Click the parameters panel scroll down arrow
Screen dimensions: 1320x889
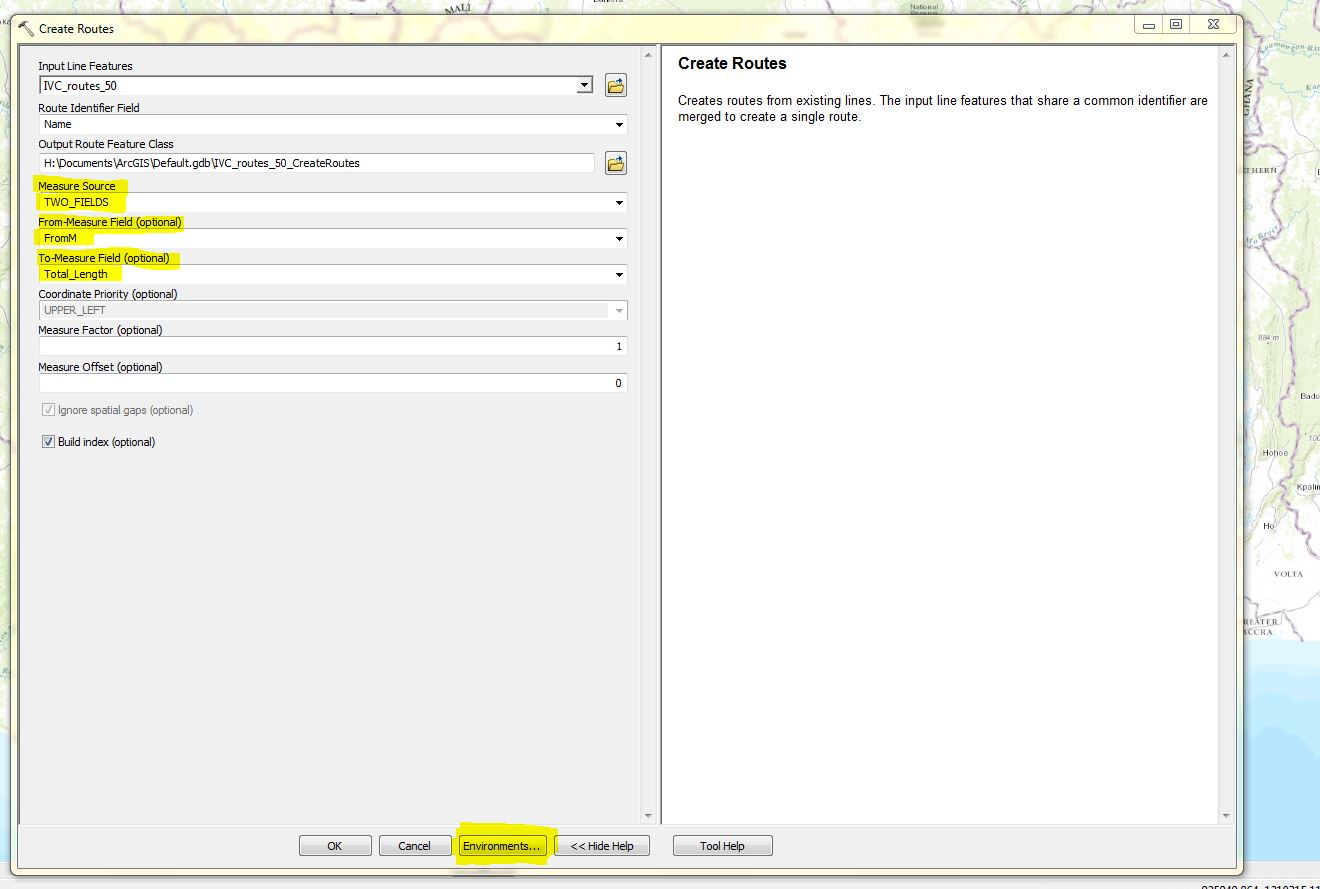click(x=648, y=816)
